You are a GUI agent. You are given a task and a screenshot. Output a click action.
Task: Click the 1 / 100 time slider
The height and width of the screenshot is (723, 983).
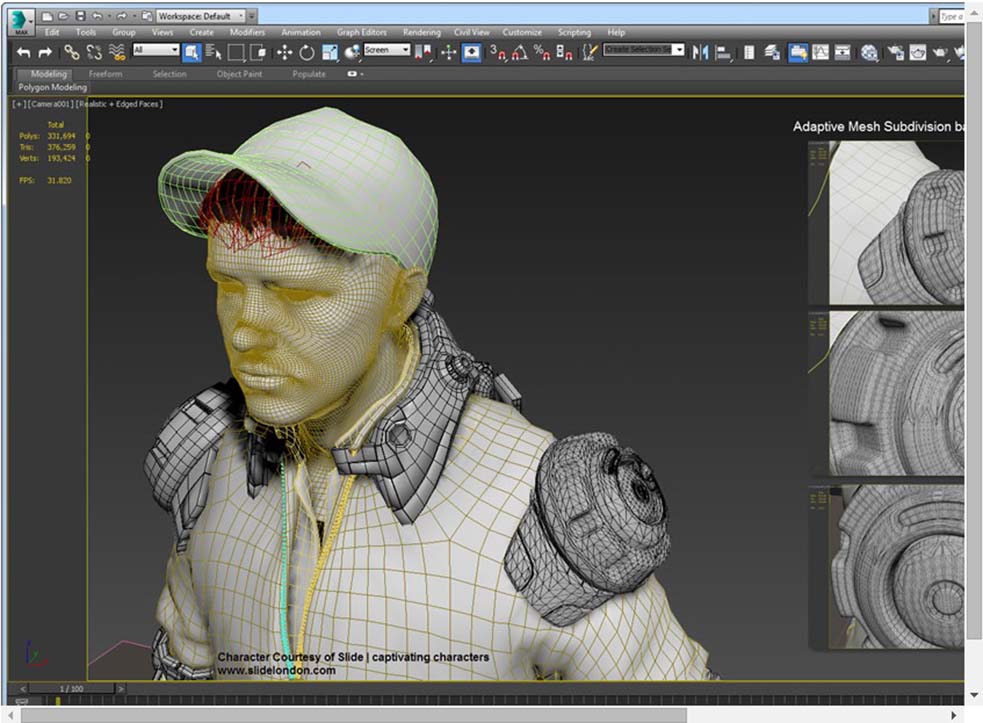pyautogui.click(x=72, y=689)
